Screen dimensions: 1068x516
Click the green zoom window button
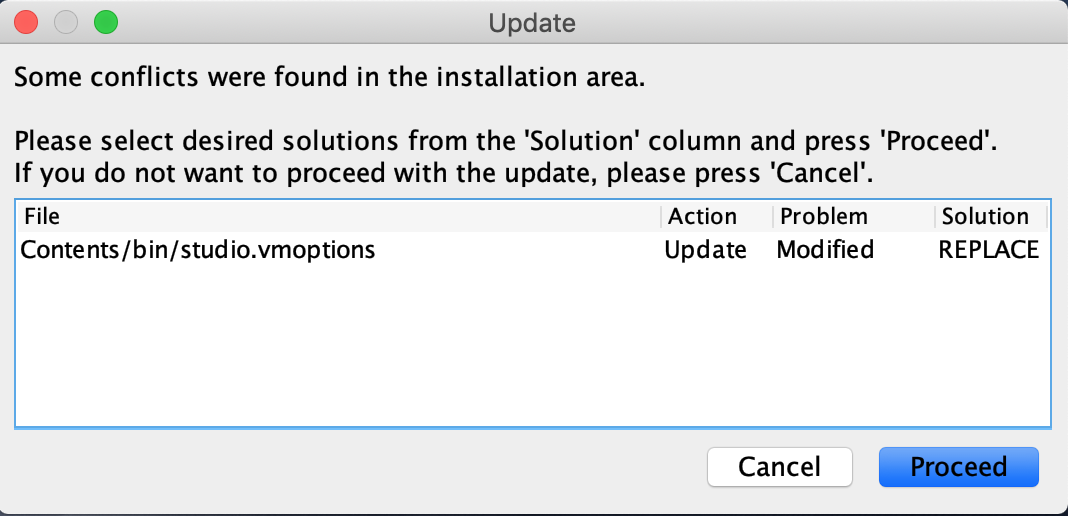pyautogui.click(x=105, y=21)
